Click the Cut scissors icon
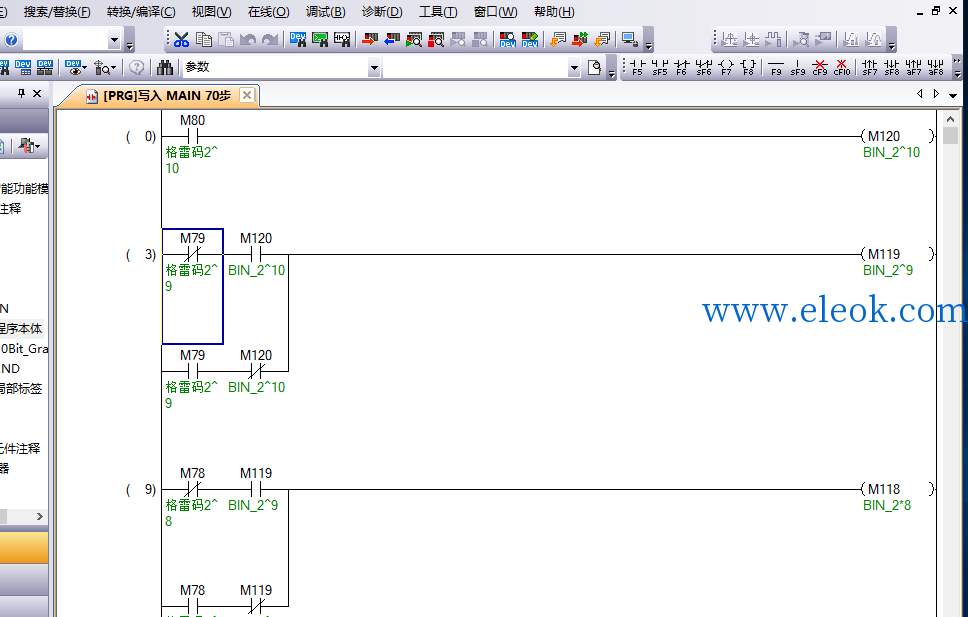Viewport: 968px width, 617px height. [181, 40]
